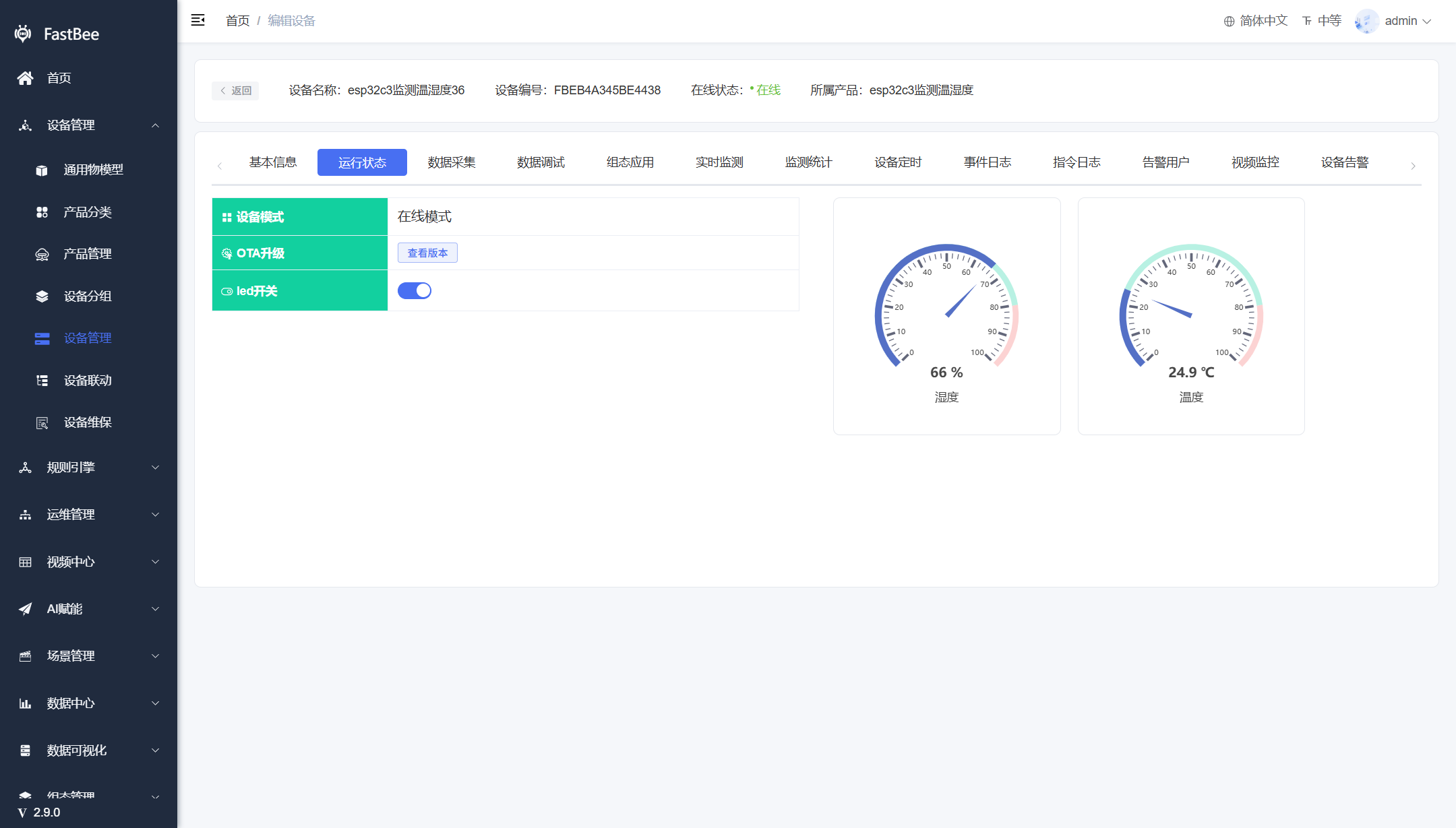1456x828 pixels.
Task: Click the admin username
Action: pos(1401,21)
